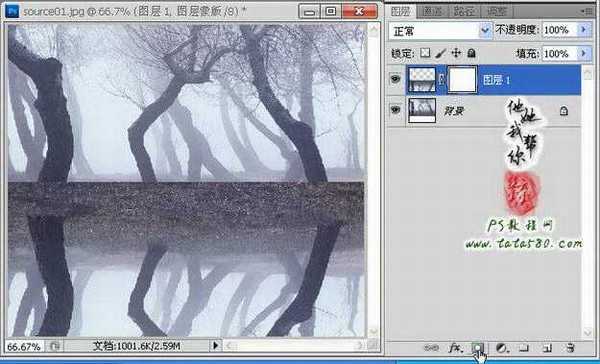Switch to the 图层 tab

click(401, 11)
